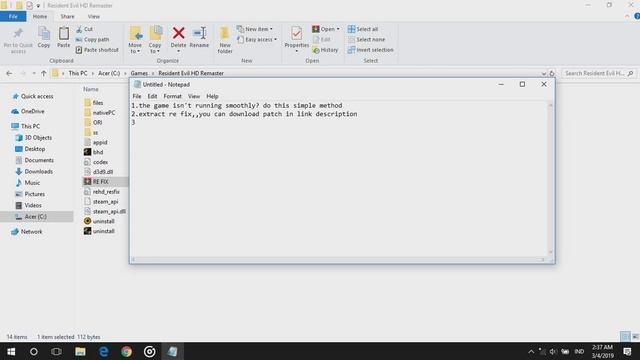Open Notepad's View menu
This screenshot has height=360, width=640.
194,96
